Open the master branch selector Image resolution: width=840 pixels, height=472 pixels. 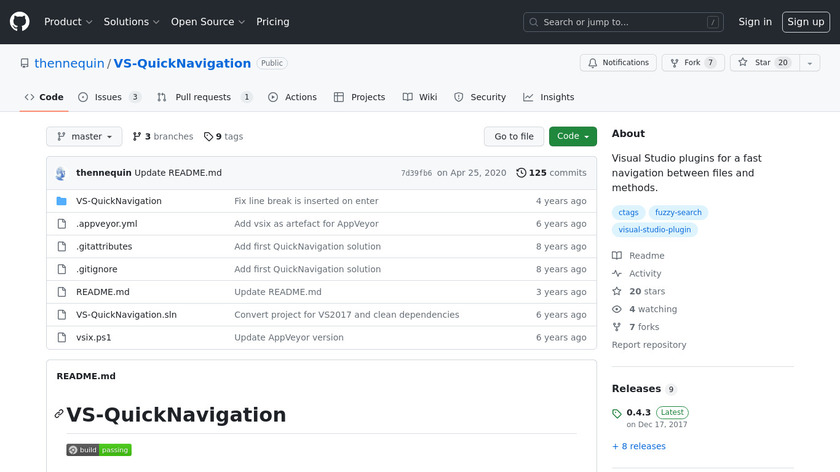point(84,137)
